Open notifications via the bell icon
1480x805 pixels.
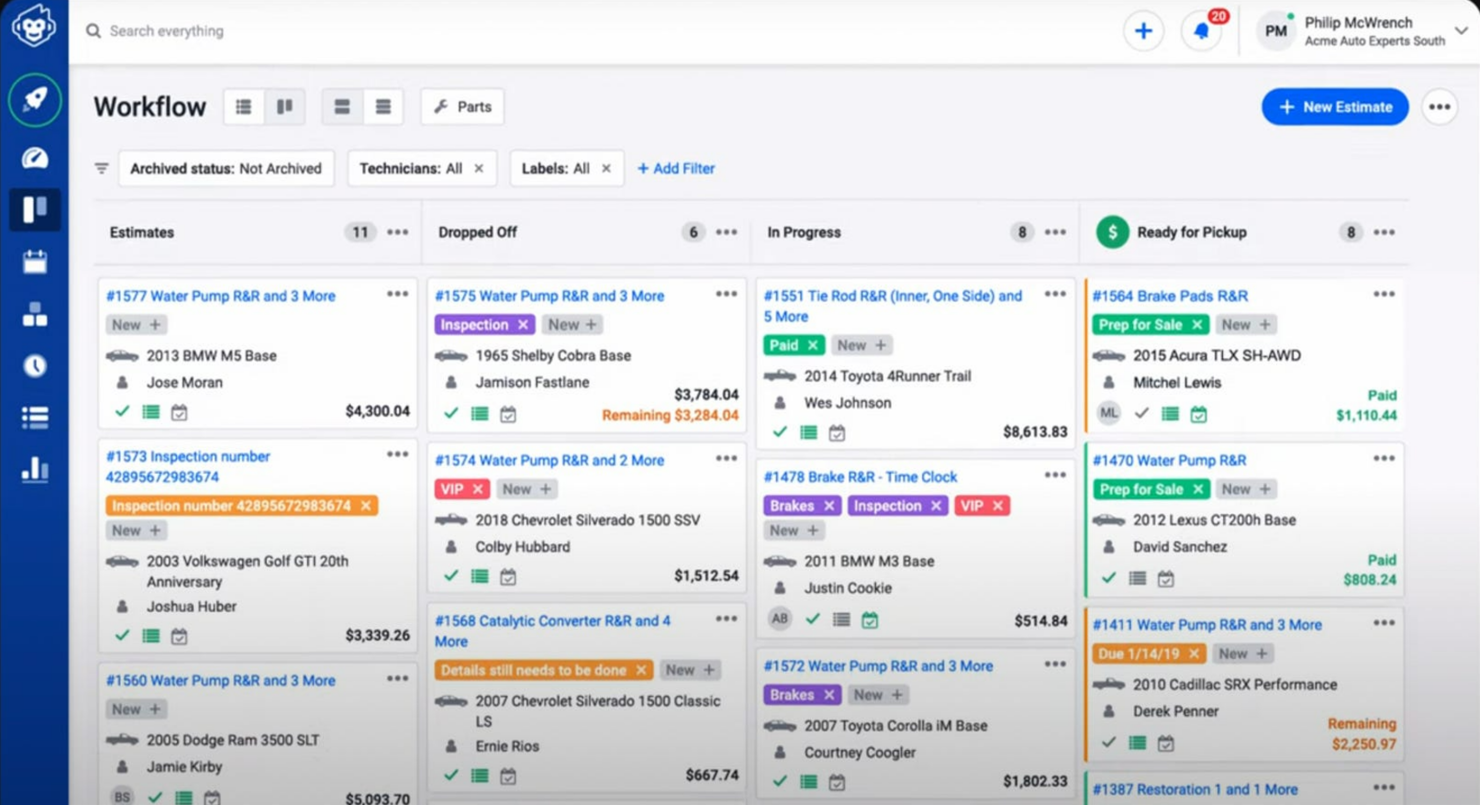coord(1201,31)
